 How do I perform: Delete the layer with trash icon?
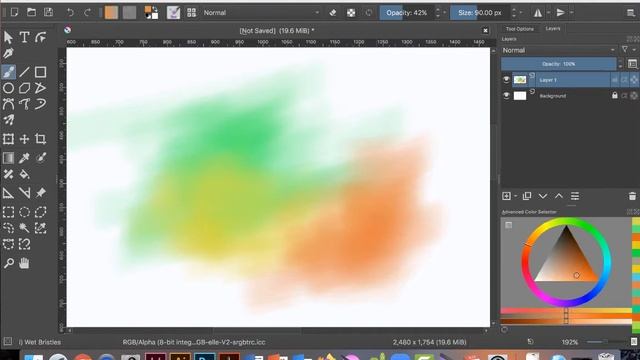(632, 196)
